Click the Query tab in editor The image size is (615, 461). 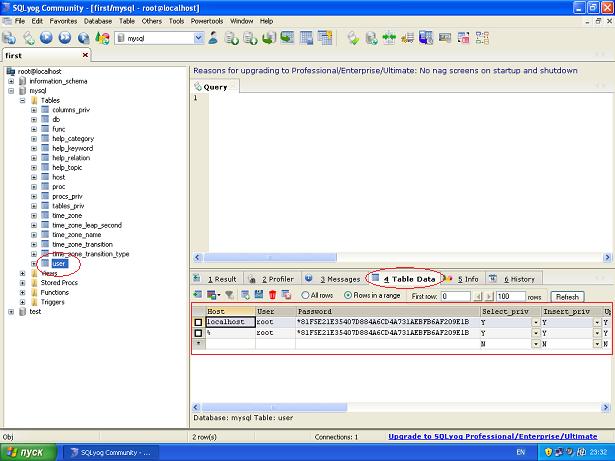(215, 87)
